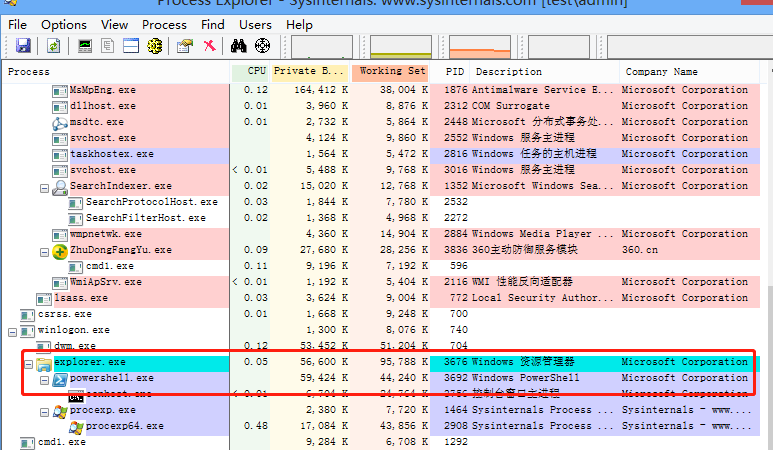Open the Options menu

pos(64,25)
